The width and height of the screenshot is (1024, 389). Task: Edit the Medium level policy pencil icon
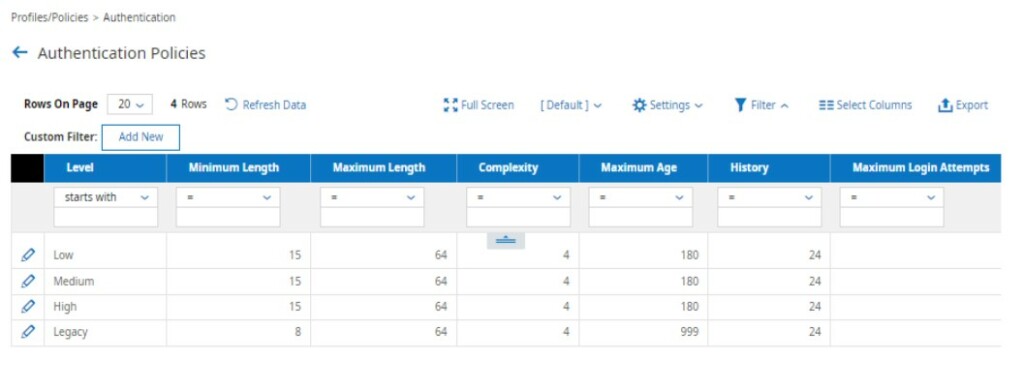point(28,281)
